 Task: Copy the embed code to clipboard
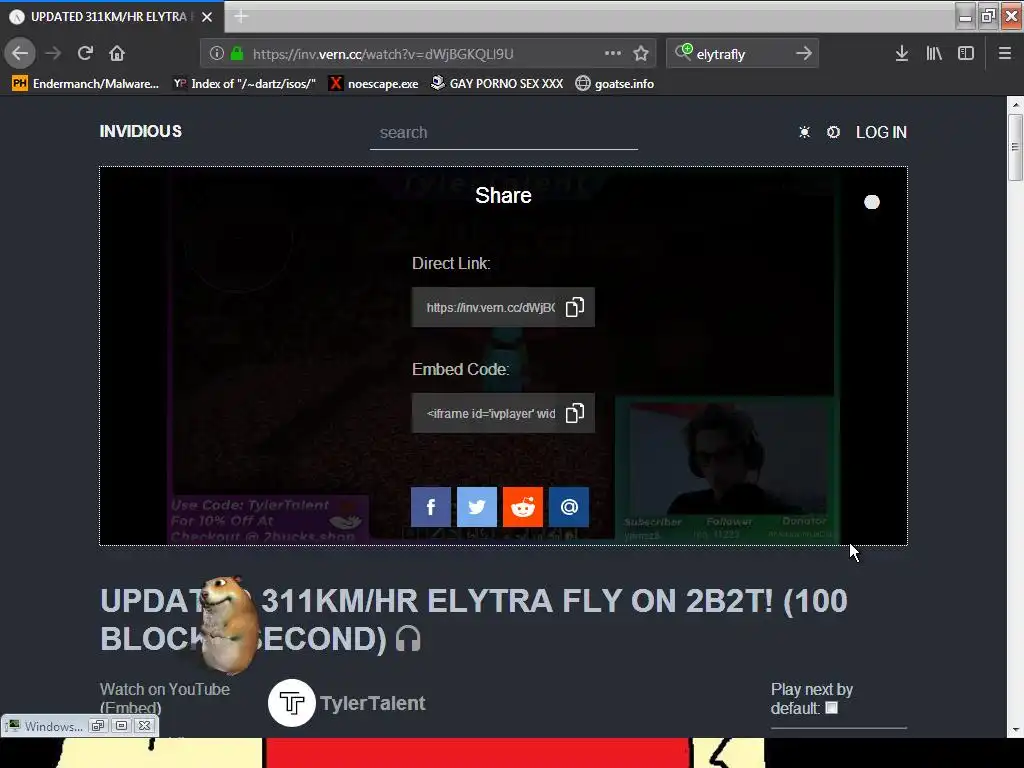tap(575, 413)
